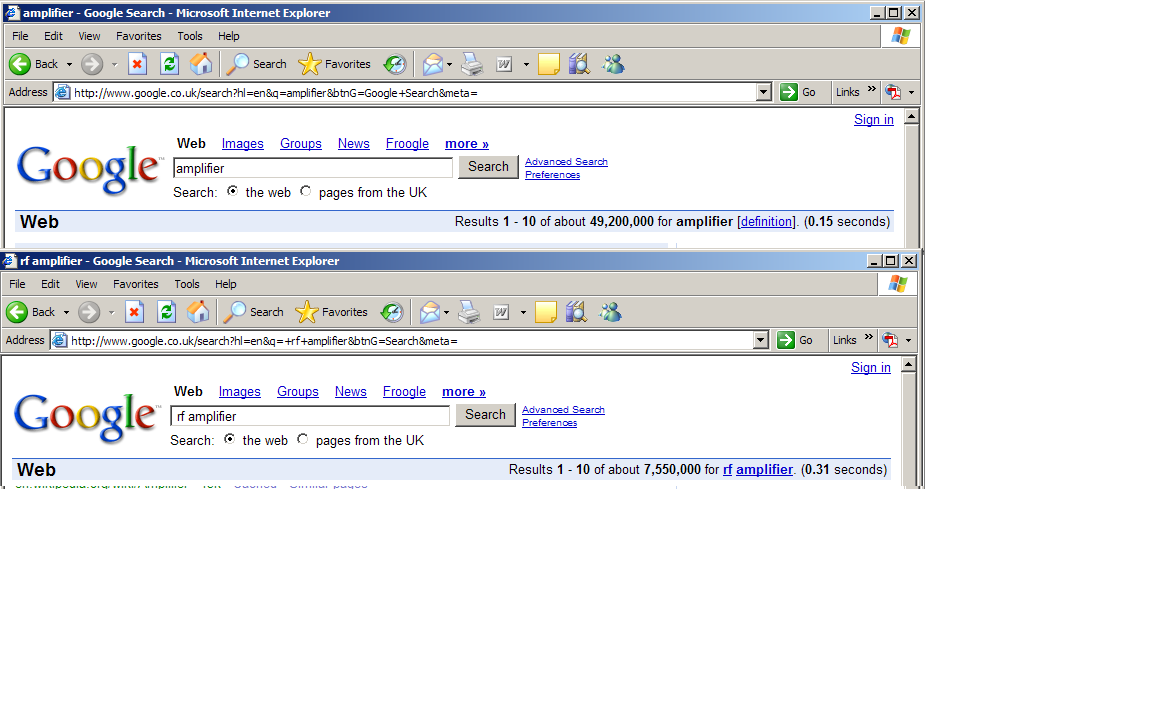Viewport: 1164px width, 709px height.
Task: Edit with Word icon in amplifier window
Action: pyautogui.click(x=504, y=65)
